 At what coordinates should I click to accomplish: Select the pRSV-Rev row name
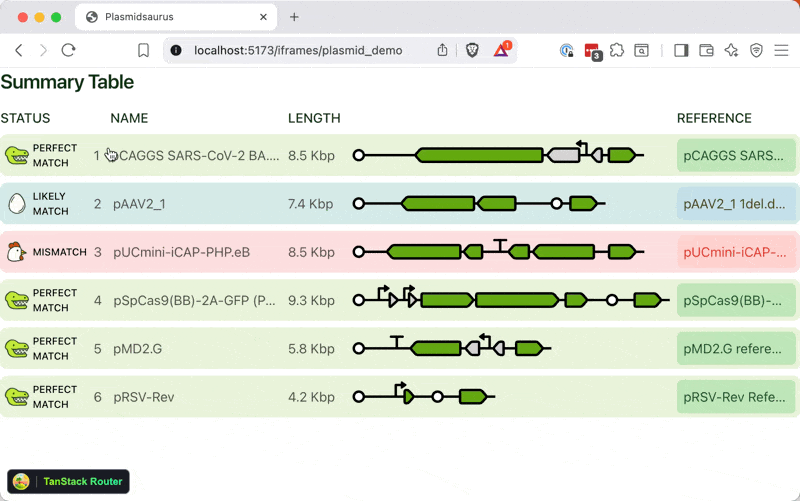144,397
